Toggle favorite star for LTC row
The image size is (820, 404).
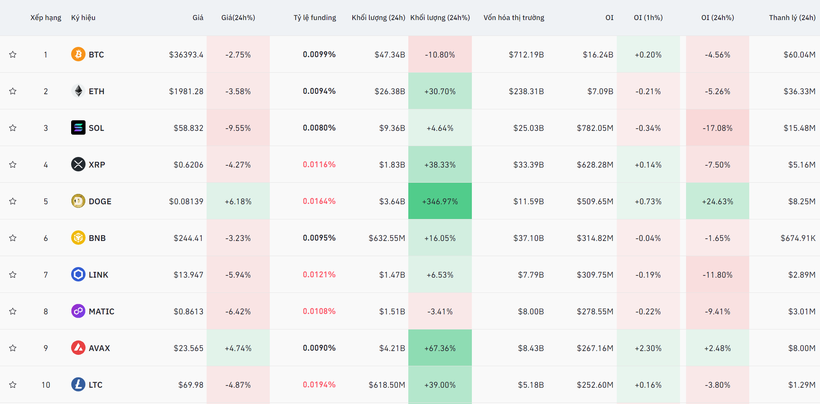pyautogui.click(x=13, y=385)
